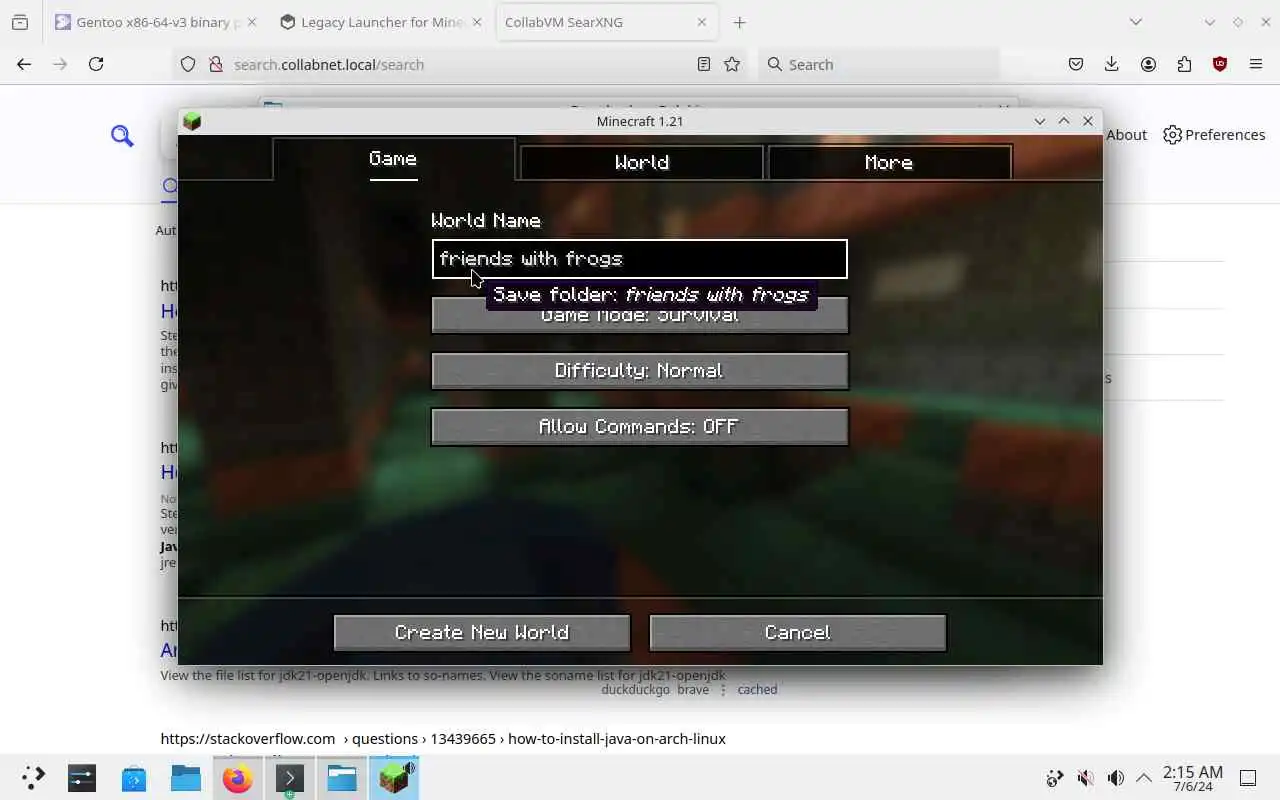Expand hidden system tray icons

(x=1143, y=778)
